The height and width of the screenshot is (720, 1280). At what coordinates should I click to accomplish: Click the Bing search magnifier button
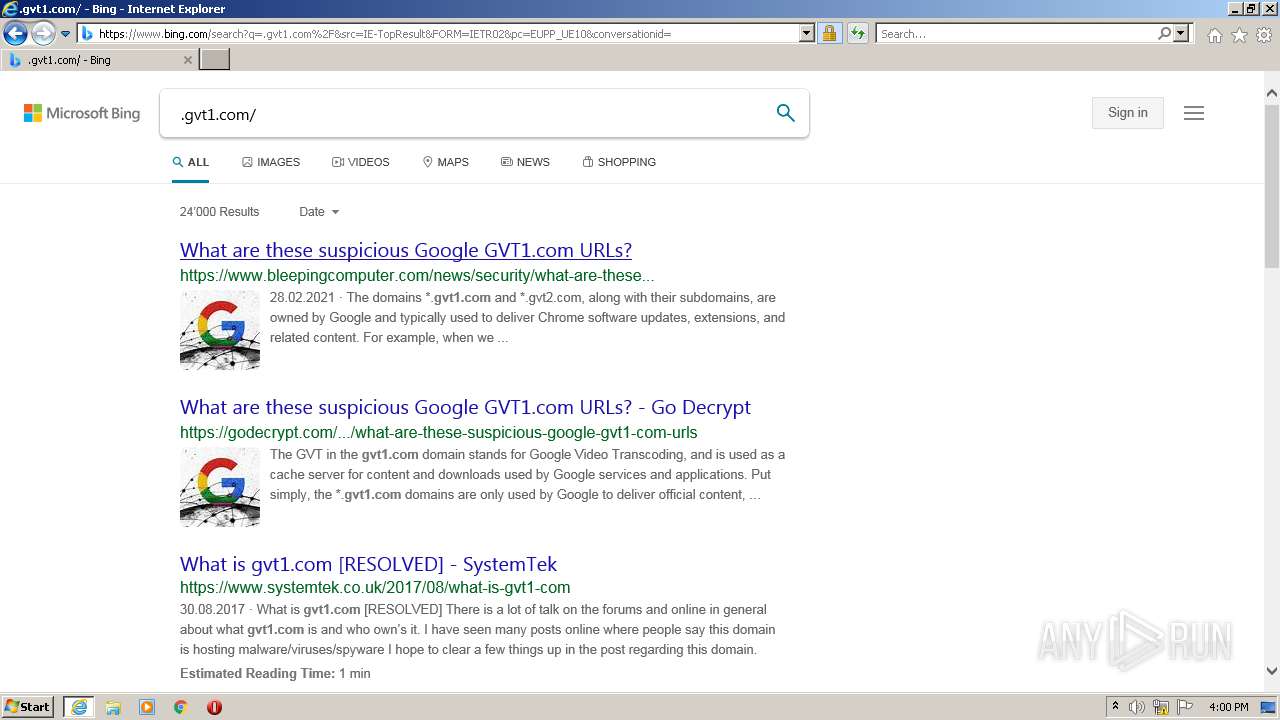pos(786,113)
